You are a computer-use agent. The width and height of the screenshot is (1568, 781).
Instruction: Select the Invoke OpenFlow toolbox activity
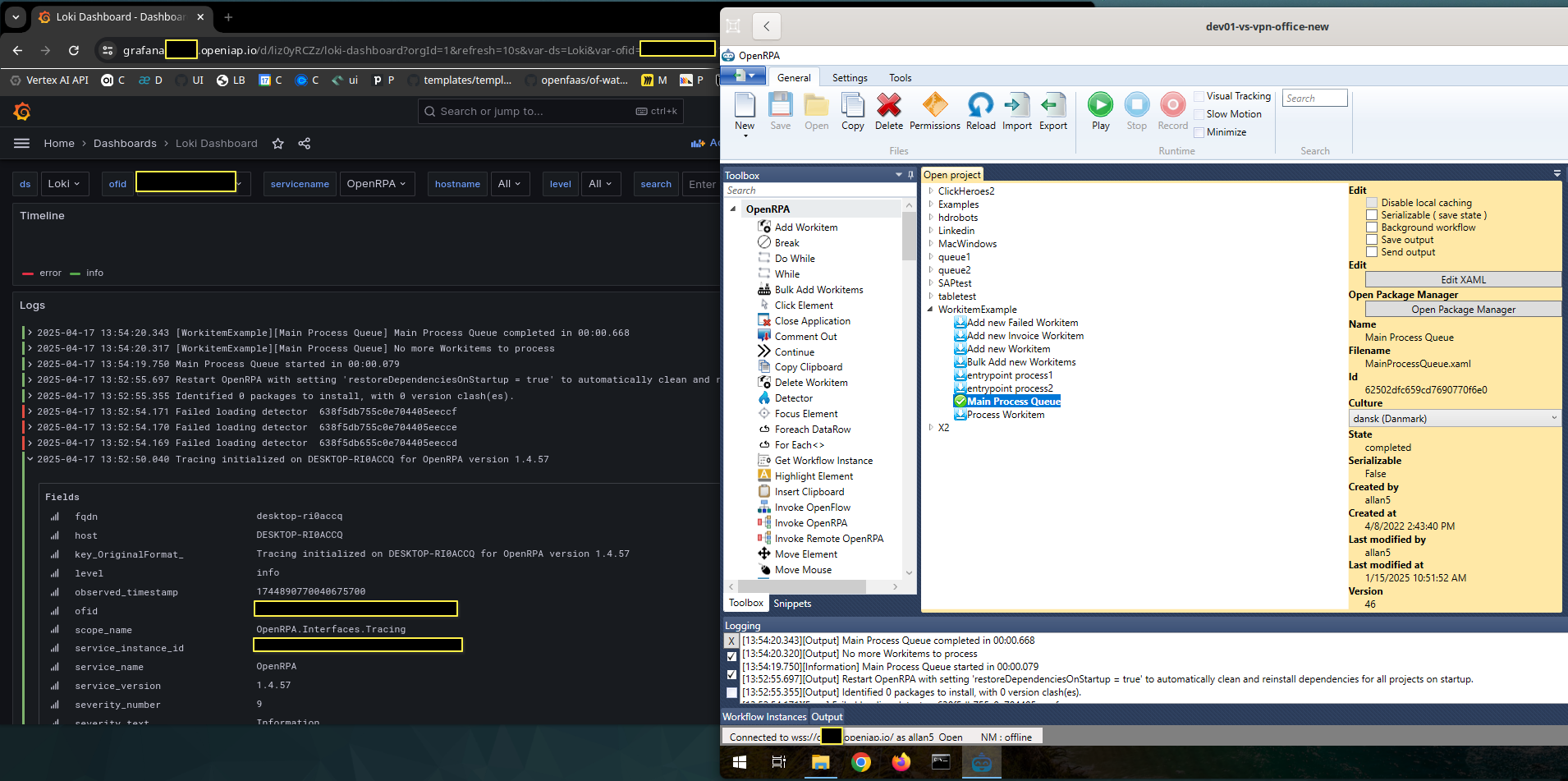point(812,508)
